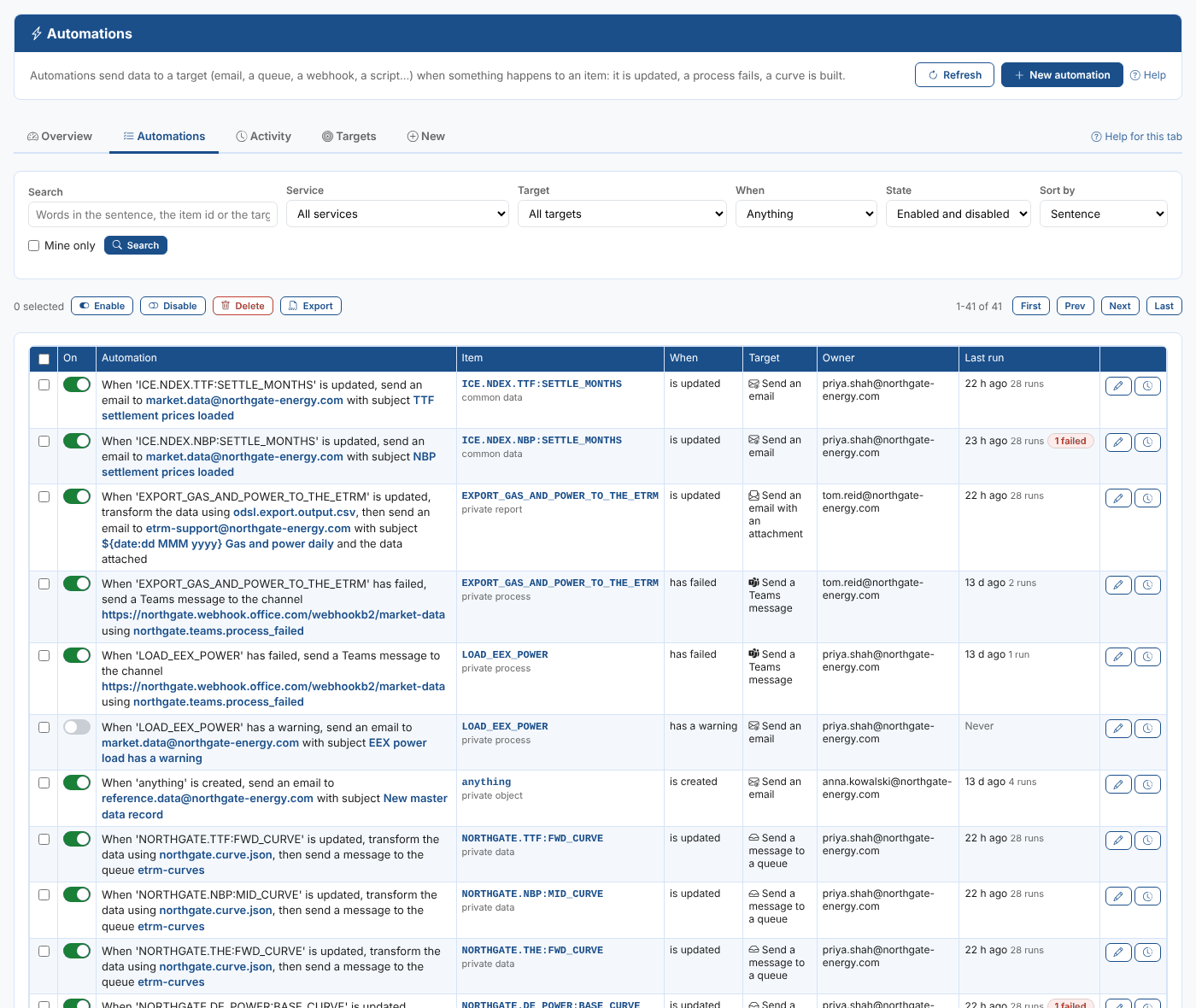Click Disable button for selected automations
The width and height of the screenshot is (1196, 1008).
click(x=173, y=306)
